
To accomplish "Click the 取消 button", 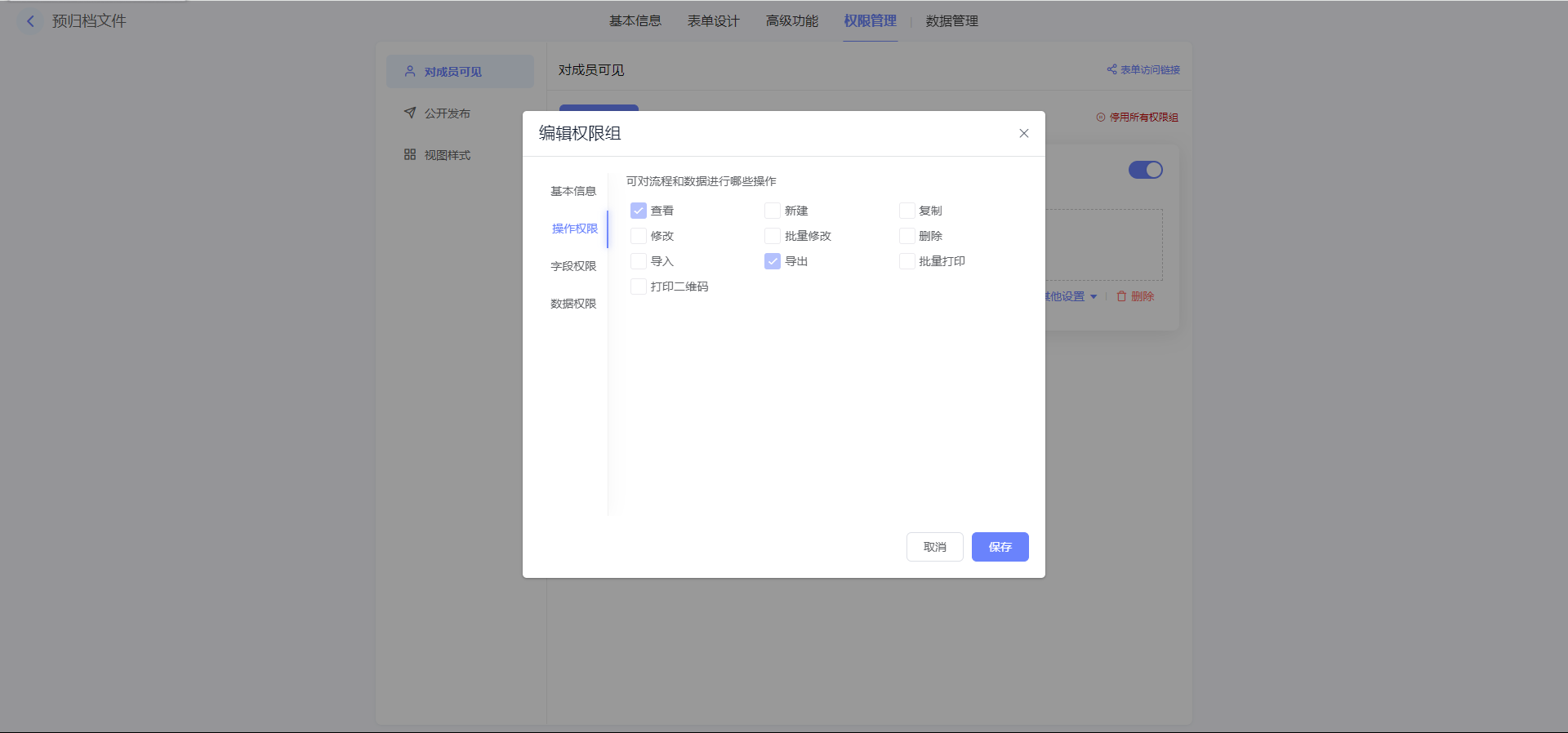I will point(934,547).
